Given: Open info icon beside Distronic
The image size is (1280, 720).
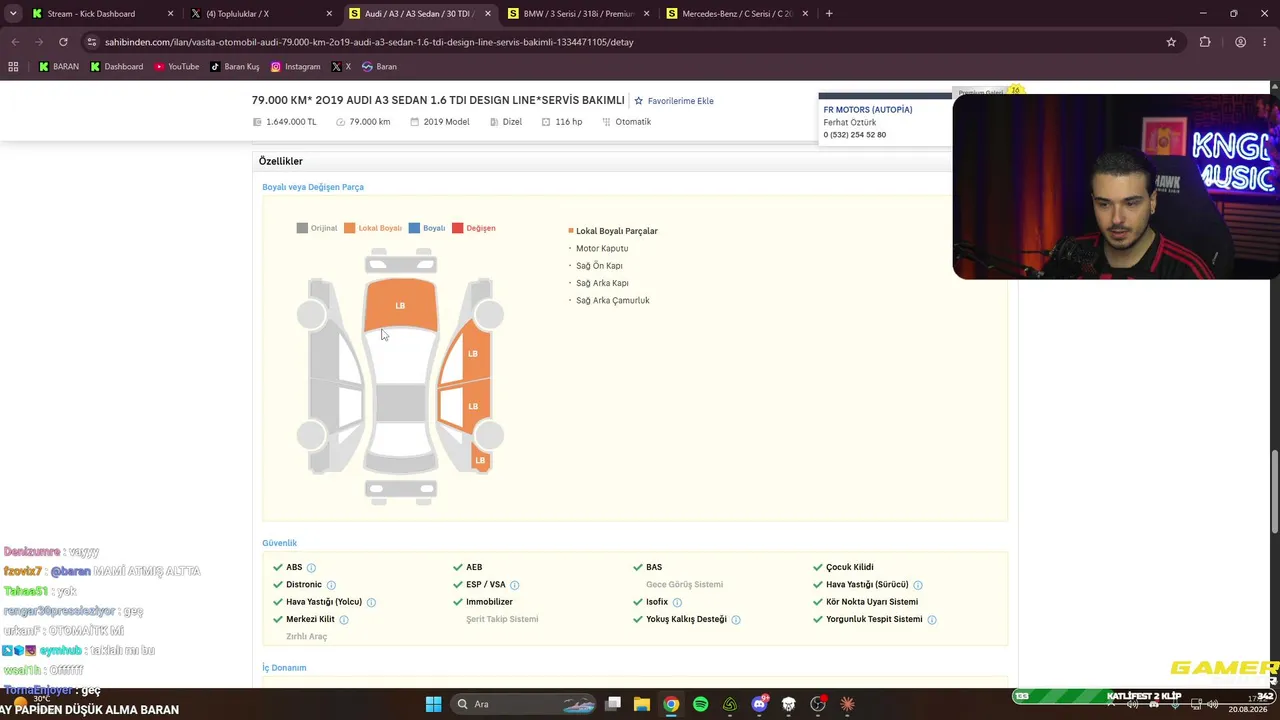Looking at the screenshot, I should (331, 585).
